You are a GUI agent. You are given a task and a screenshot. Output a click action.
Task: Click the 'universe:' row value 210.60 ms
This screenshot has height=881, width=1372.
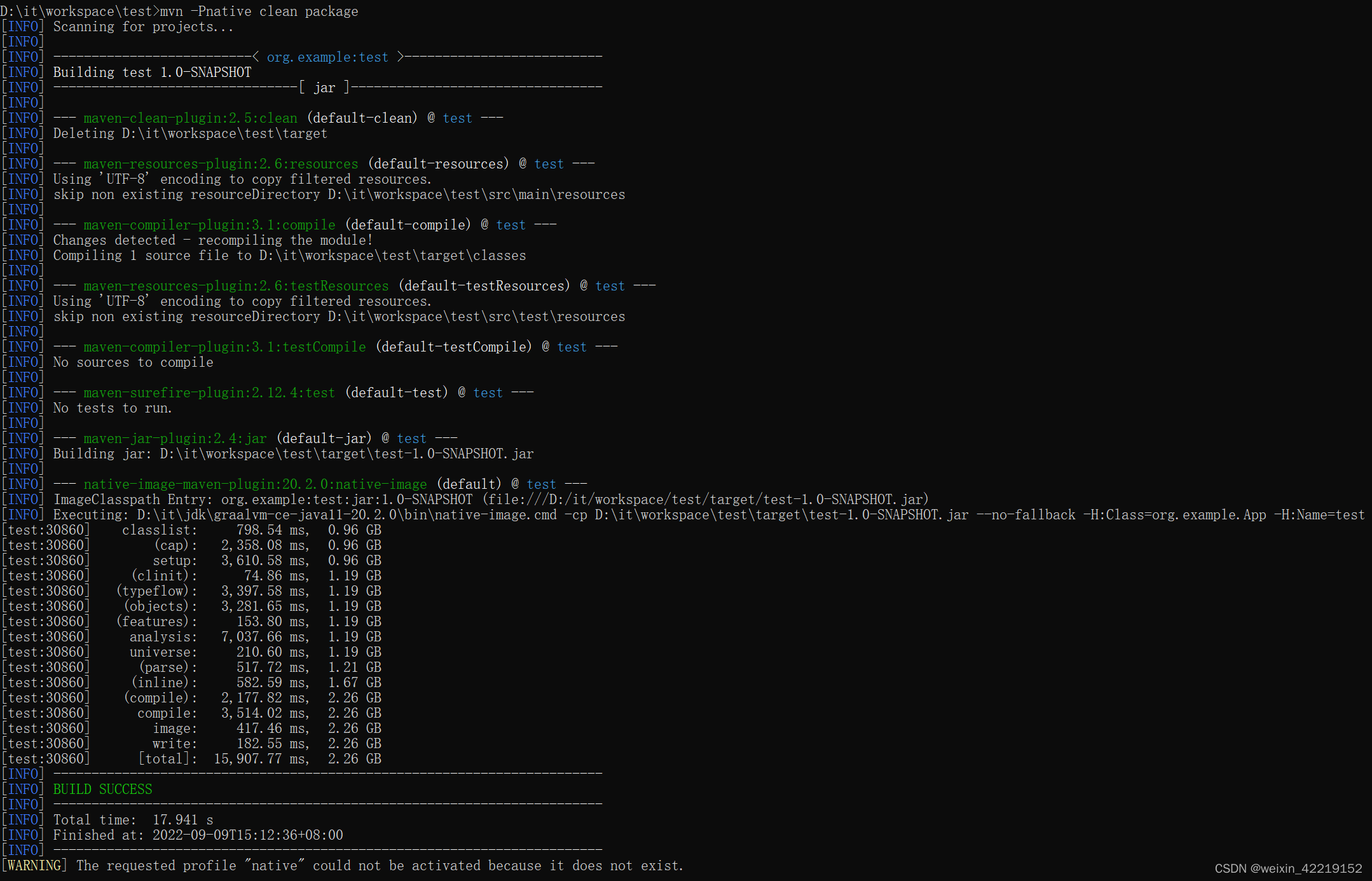(272, 652)
